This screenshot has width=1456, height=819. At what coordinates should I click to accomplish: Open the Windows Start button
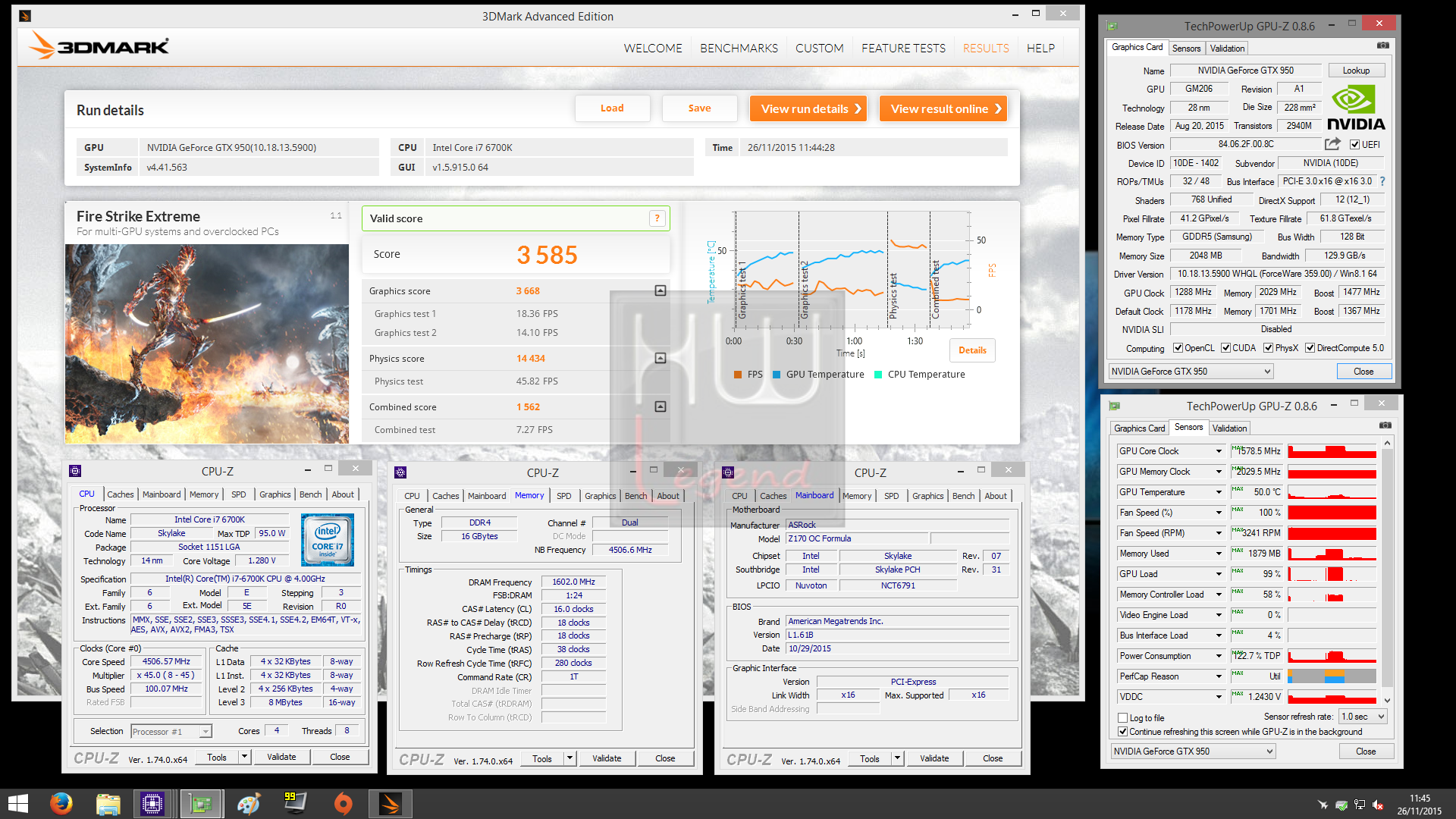click(x=17, y=804)
